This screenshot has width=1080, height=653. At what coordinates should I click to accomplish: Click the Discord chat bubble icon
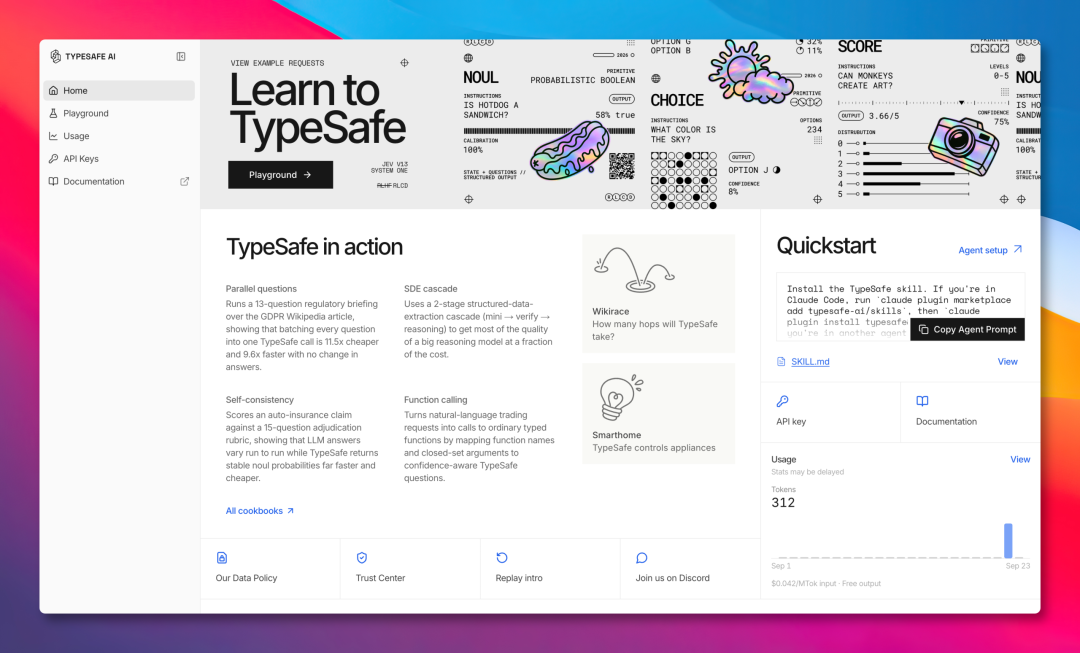point(642,558)
